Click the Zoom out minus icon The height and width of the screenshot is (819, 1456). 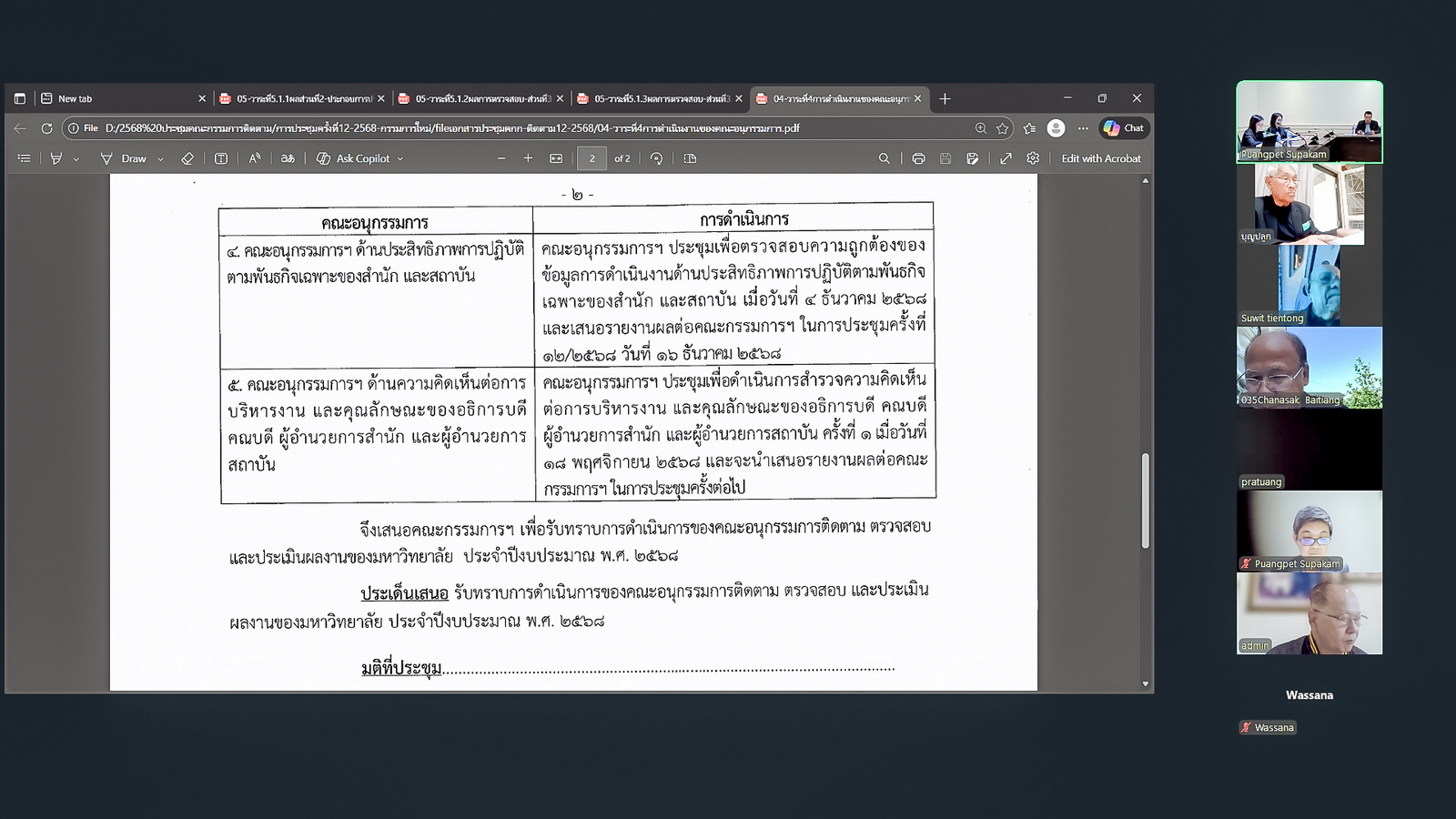tap(501, 158)
